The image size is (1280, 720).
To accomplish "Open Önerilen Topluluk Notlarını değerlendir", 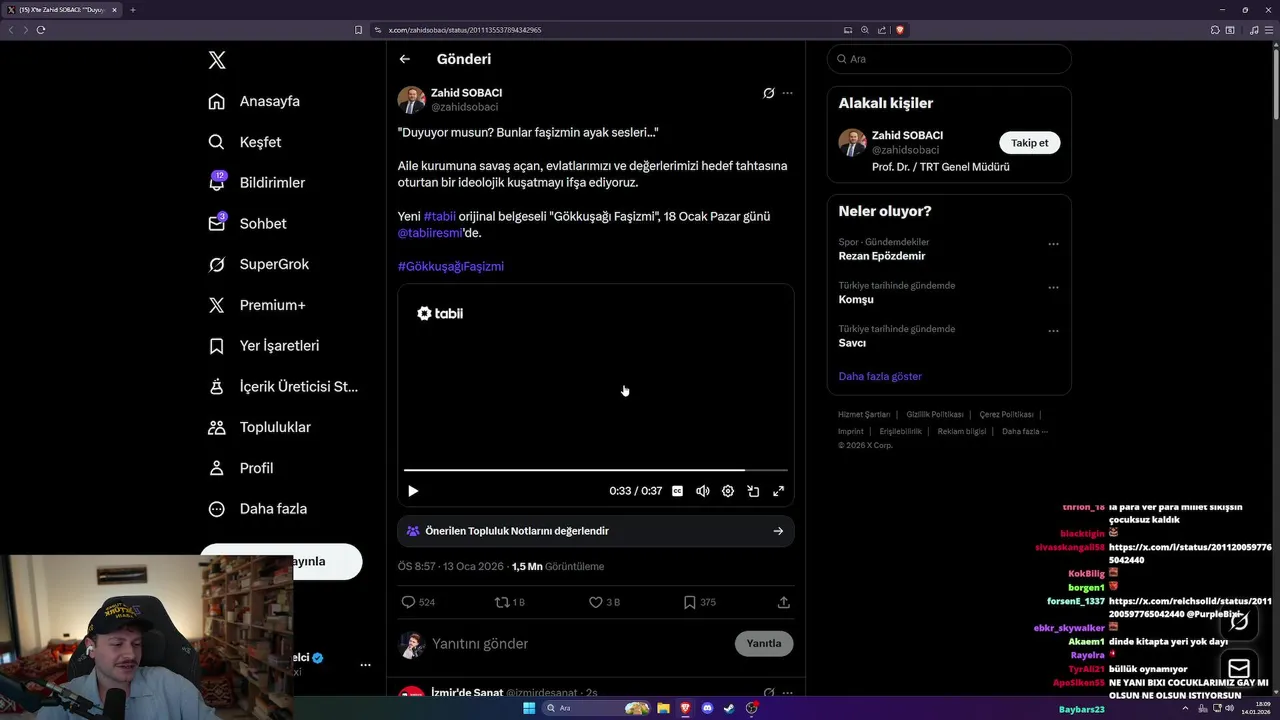I will tap(596, 531).
